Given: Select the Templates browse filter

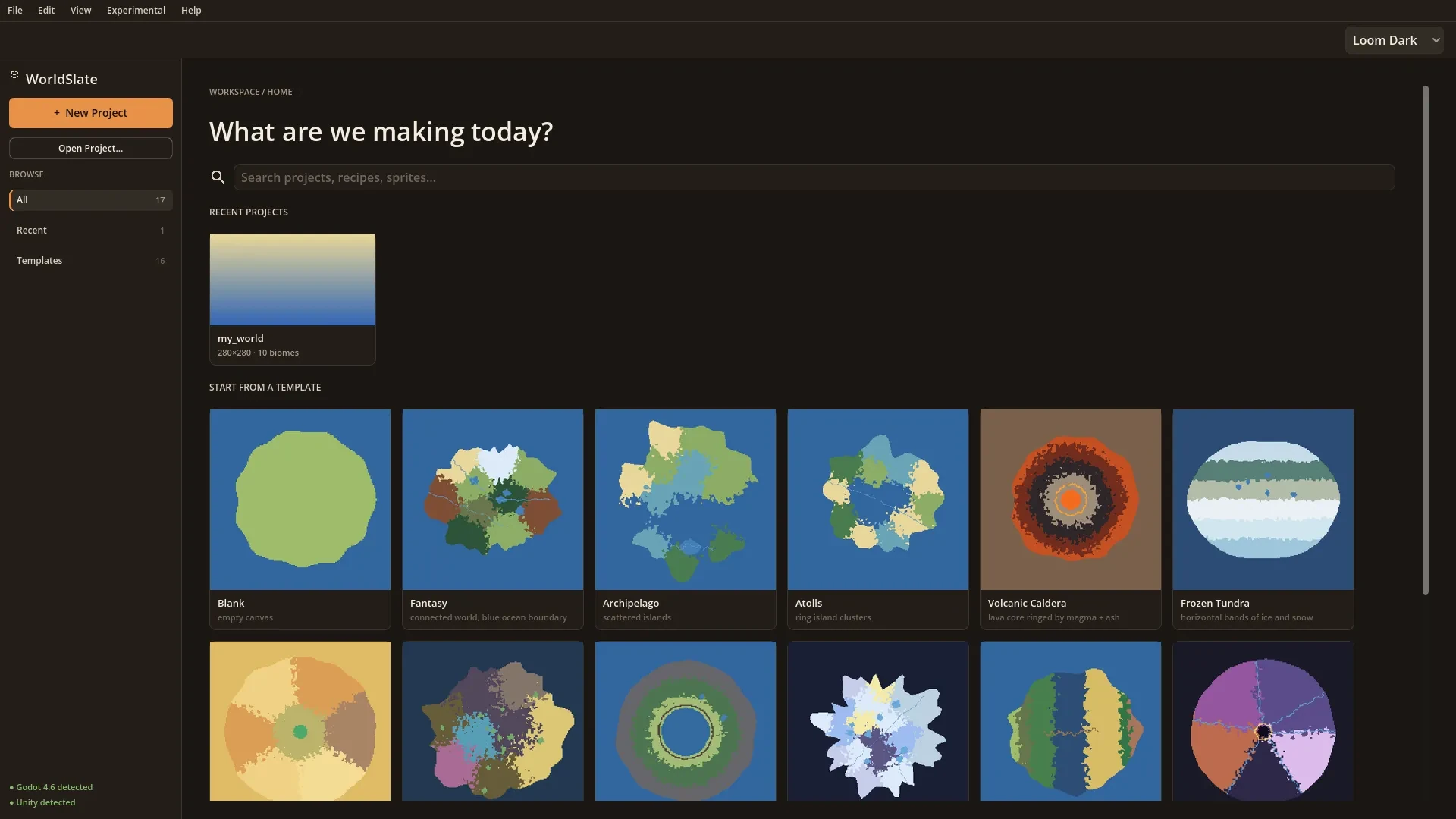Looking at the screenshot, I should [x=91, y=261].
